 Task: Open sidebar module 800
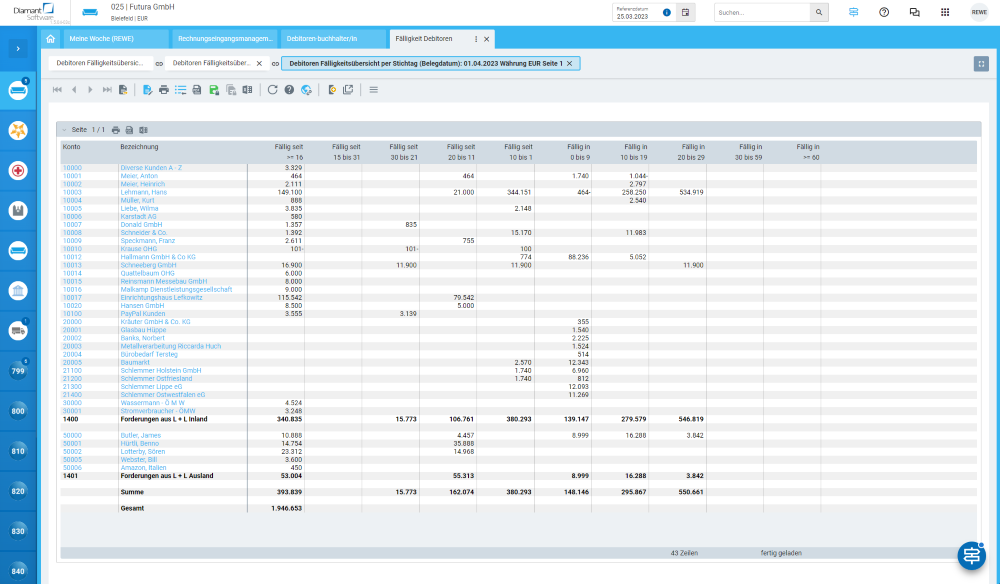click(x=18, y=411)
